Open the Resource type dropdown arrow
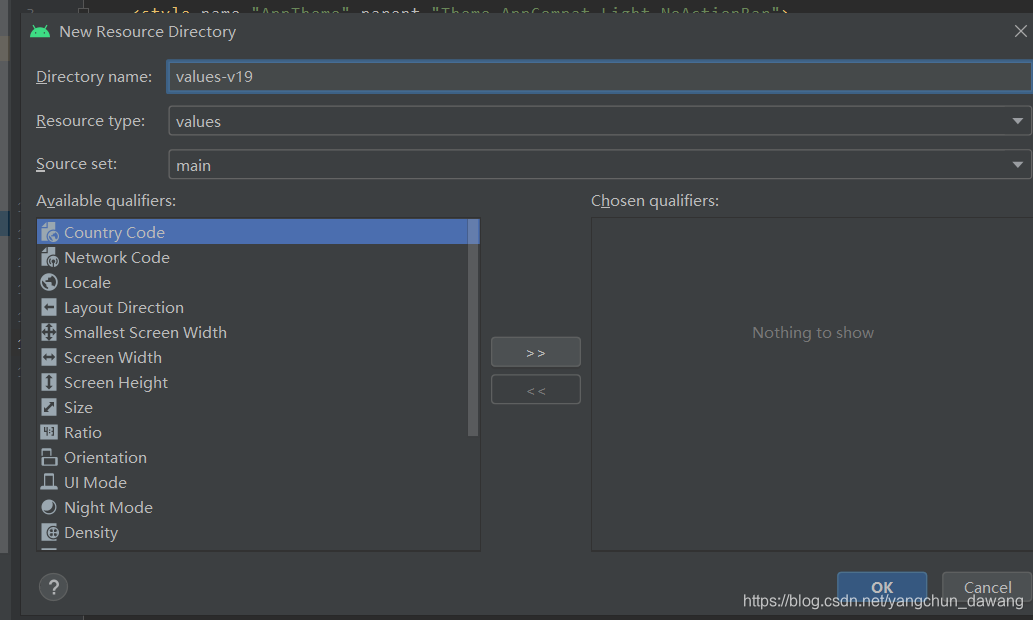Viewport: 1033px width, 620px height. tap(1017, 121)
